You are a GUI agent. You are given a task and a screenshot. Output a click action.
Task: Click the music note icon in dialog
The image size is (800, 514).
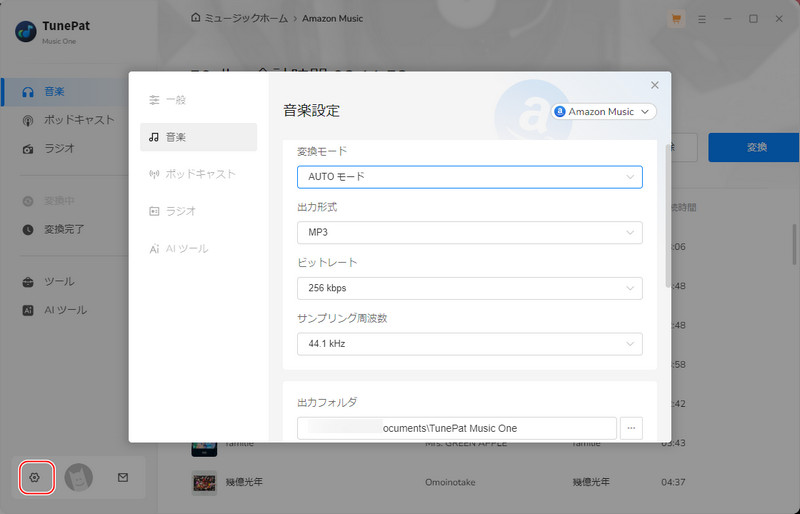click(154, 137)
